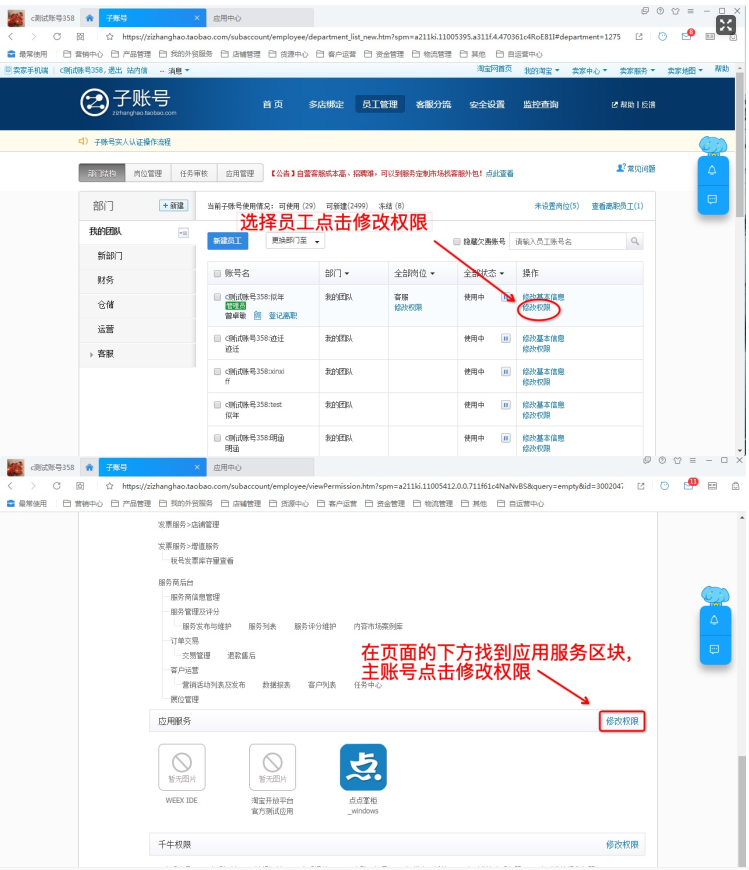
Task: Click the small menu icon next to 我的团队
Action: pyautogui.click(x=183, y=232)
